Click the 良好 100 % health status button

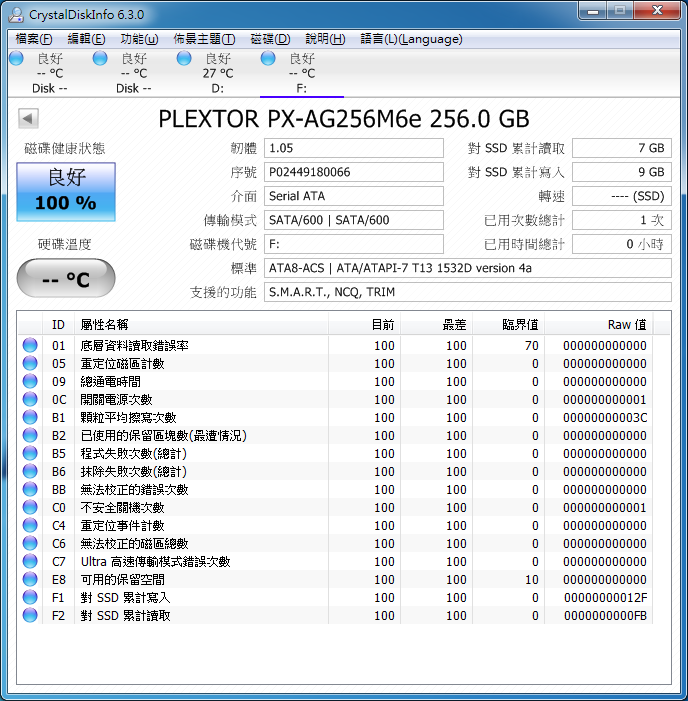[66, 192]
